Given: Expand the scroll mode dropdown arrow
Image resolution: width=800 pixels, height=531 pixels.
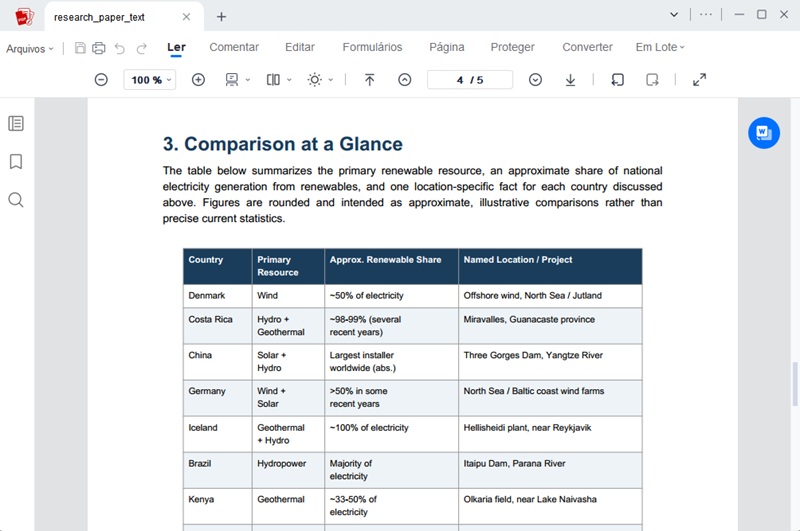Looking at the screenshot, I should pyautogui.click(x=248, y=80).
